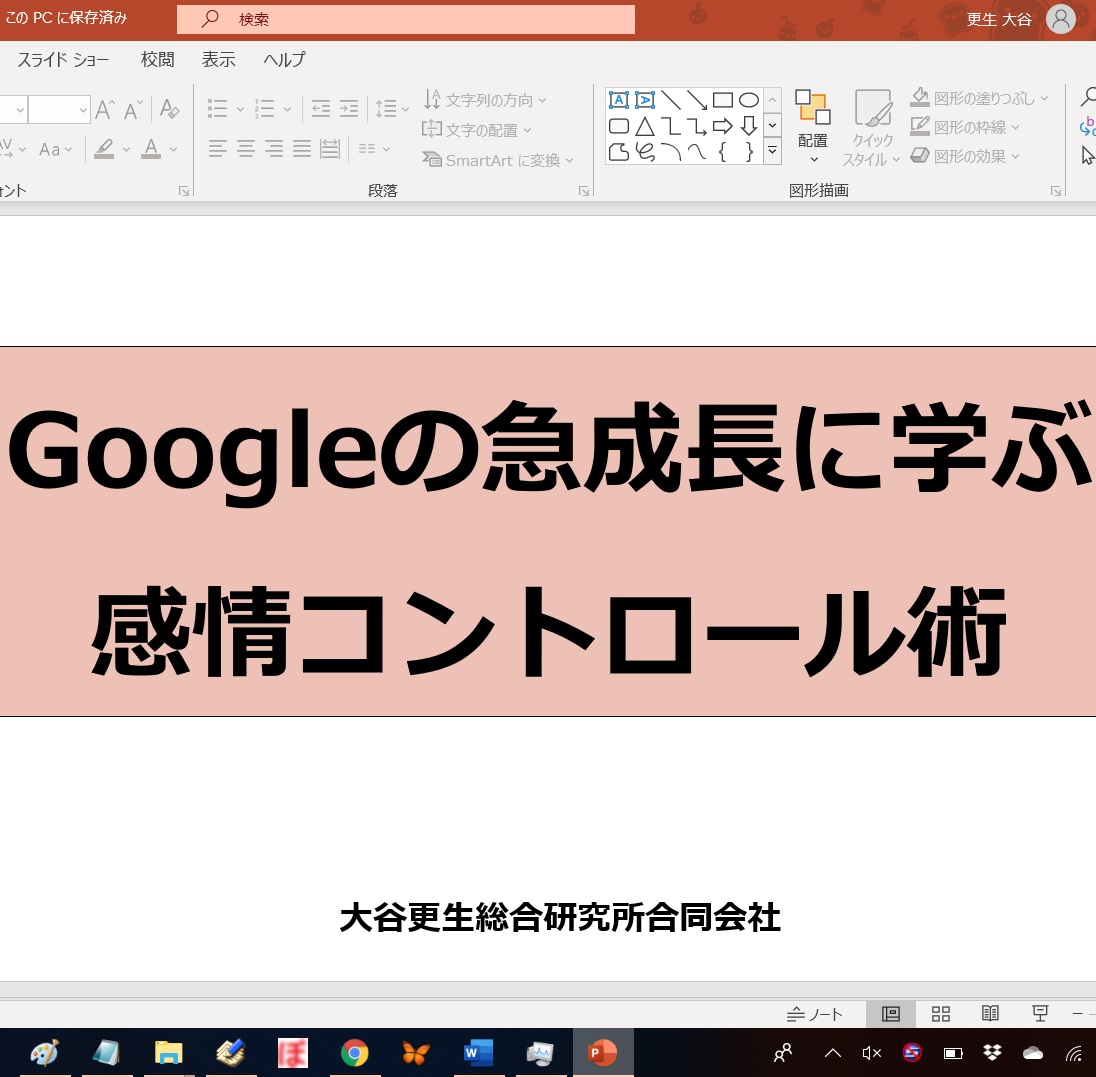This screenshot has height=1077, width=1096.
Task: Open the highlight color dropdown arrow
Action: tap(127, 149)
